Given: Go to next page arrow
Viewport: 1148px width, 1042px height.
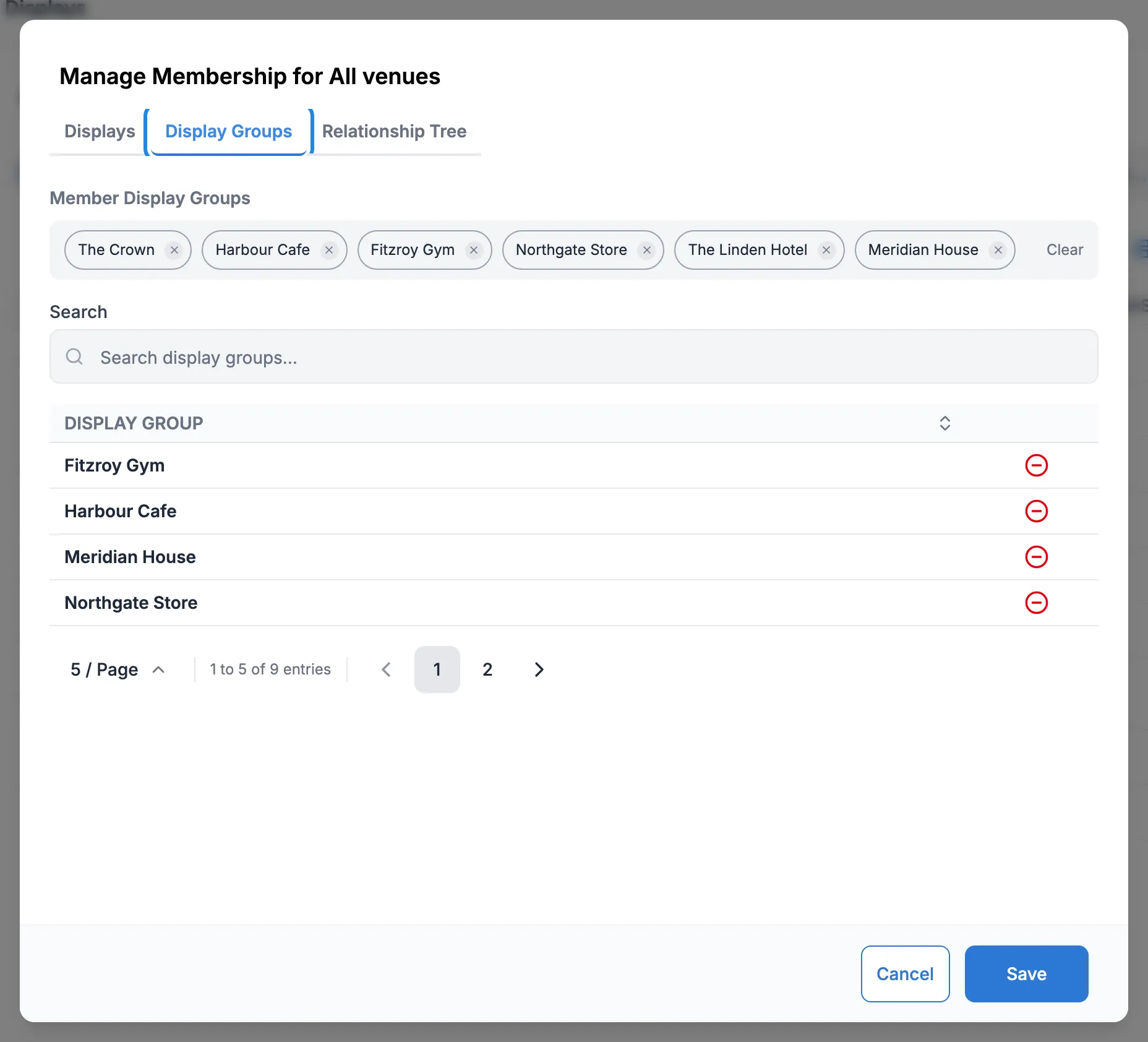Looking at the screenshot, I should (x=539, y=670).
